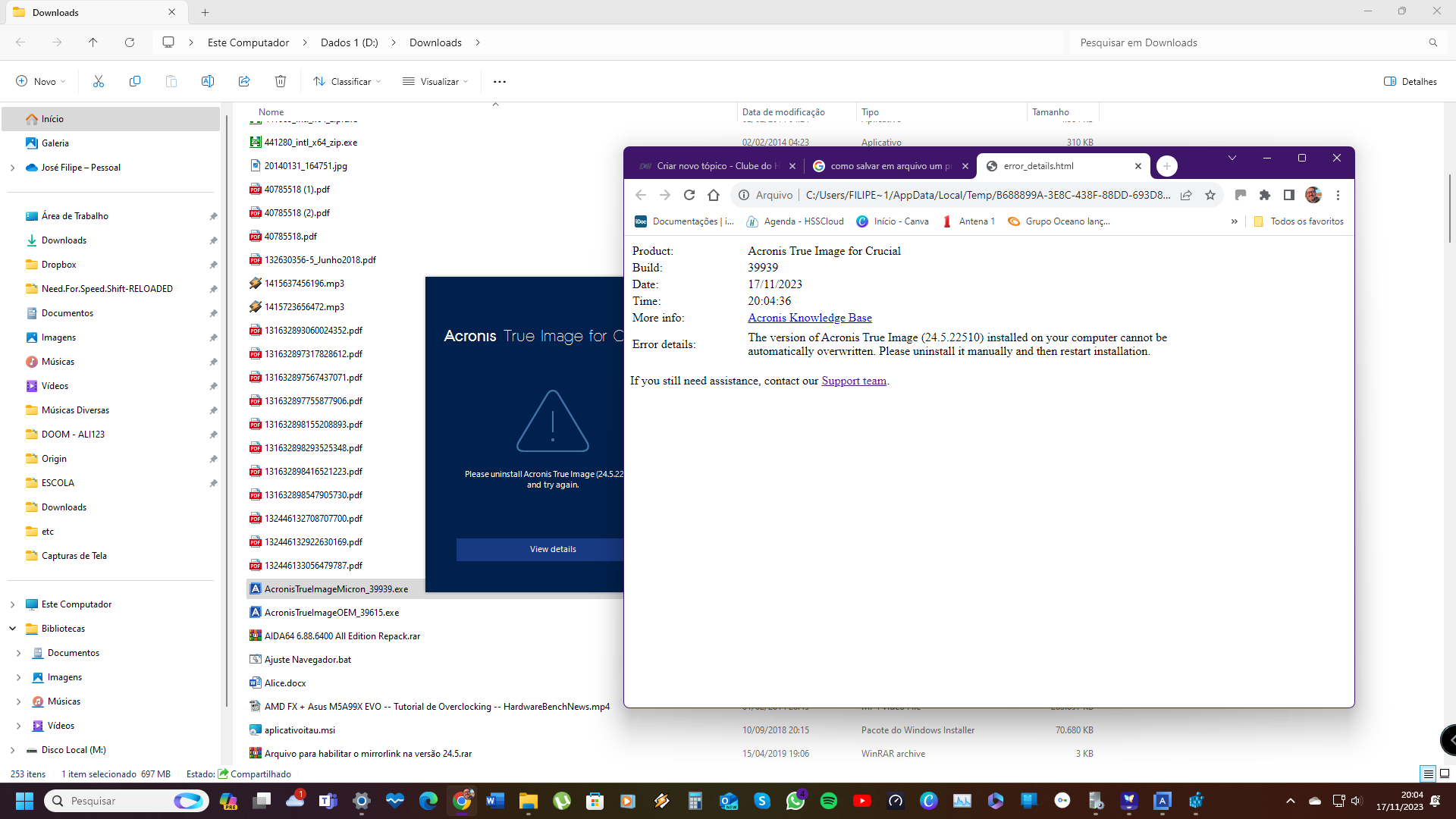Click the Chrome home icon
1456x819 pixels.
coord(714,195)
